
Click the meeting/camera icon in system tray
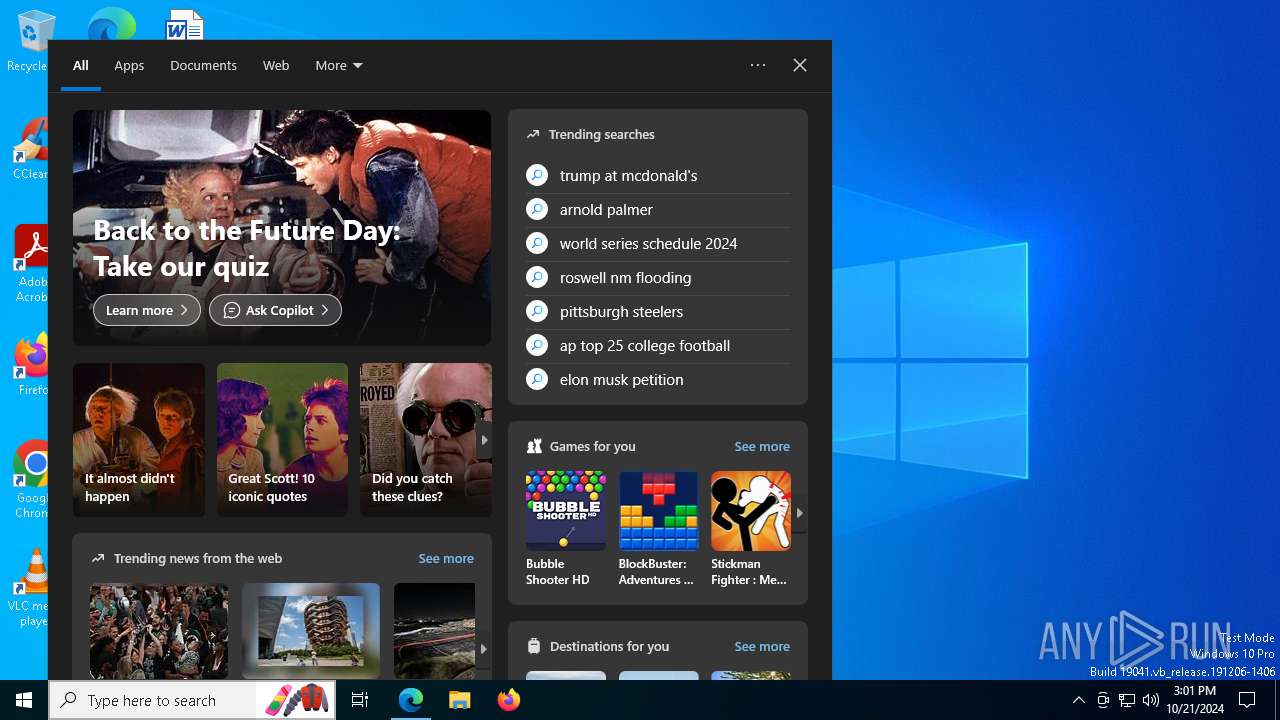point(1103,700)
